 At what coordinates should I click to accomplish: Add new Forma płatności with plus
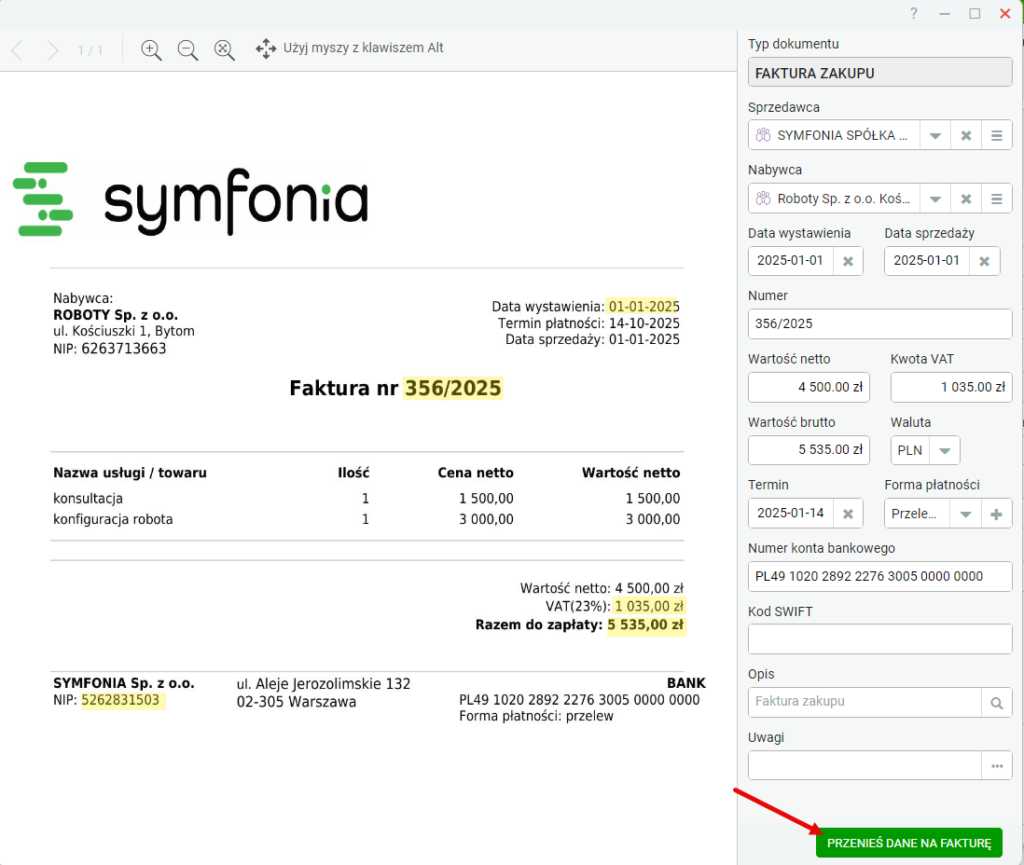[996, 514]
